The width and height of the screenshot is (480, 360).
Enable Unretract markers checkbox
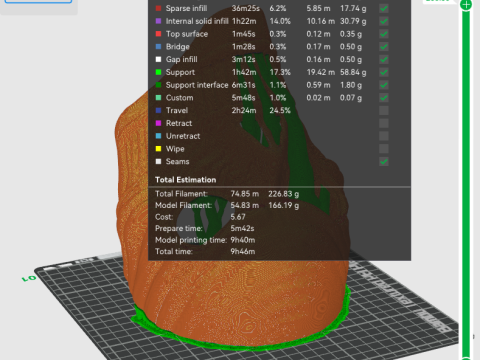coord(384,136)
